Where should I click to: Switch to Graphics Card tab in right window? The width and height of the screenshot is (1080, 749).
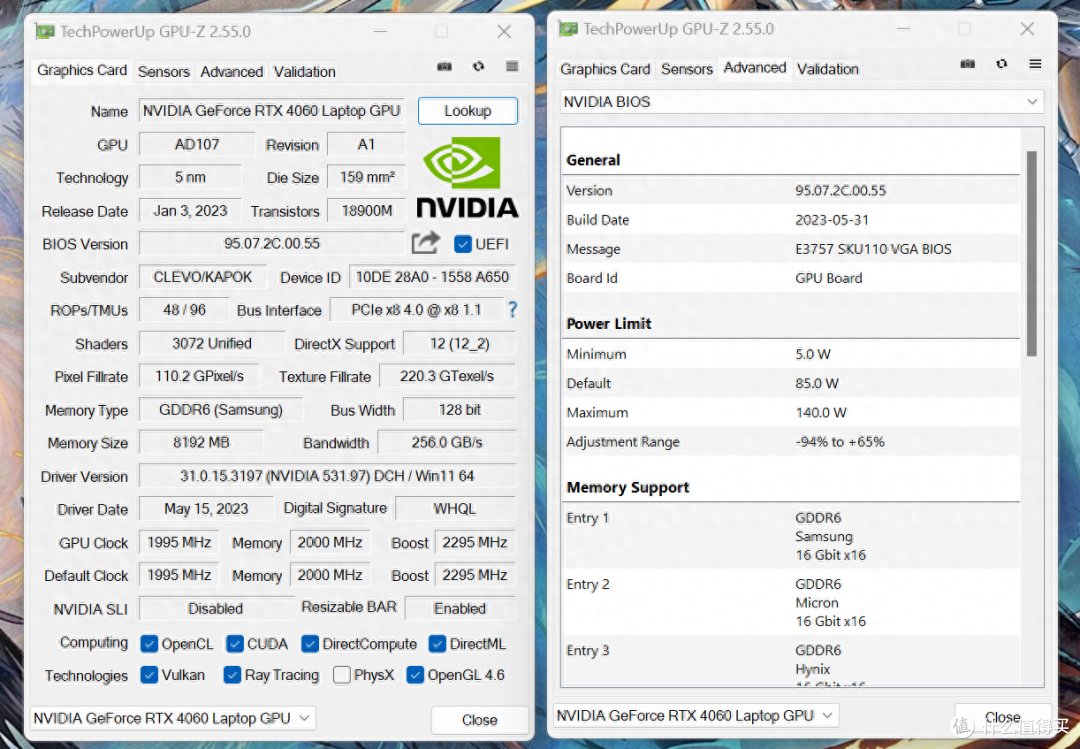point(605,69)
